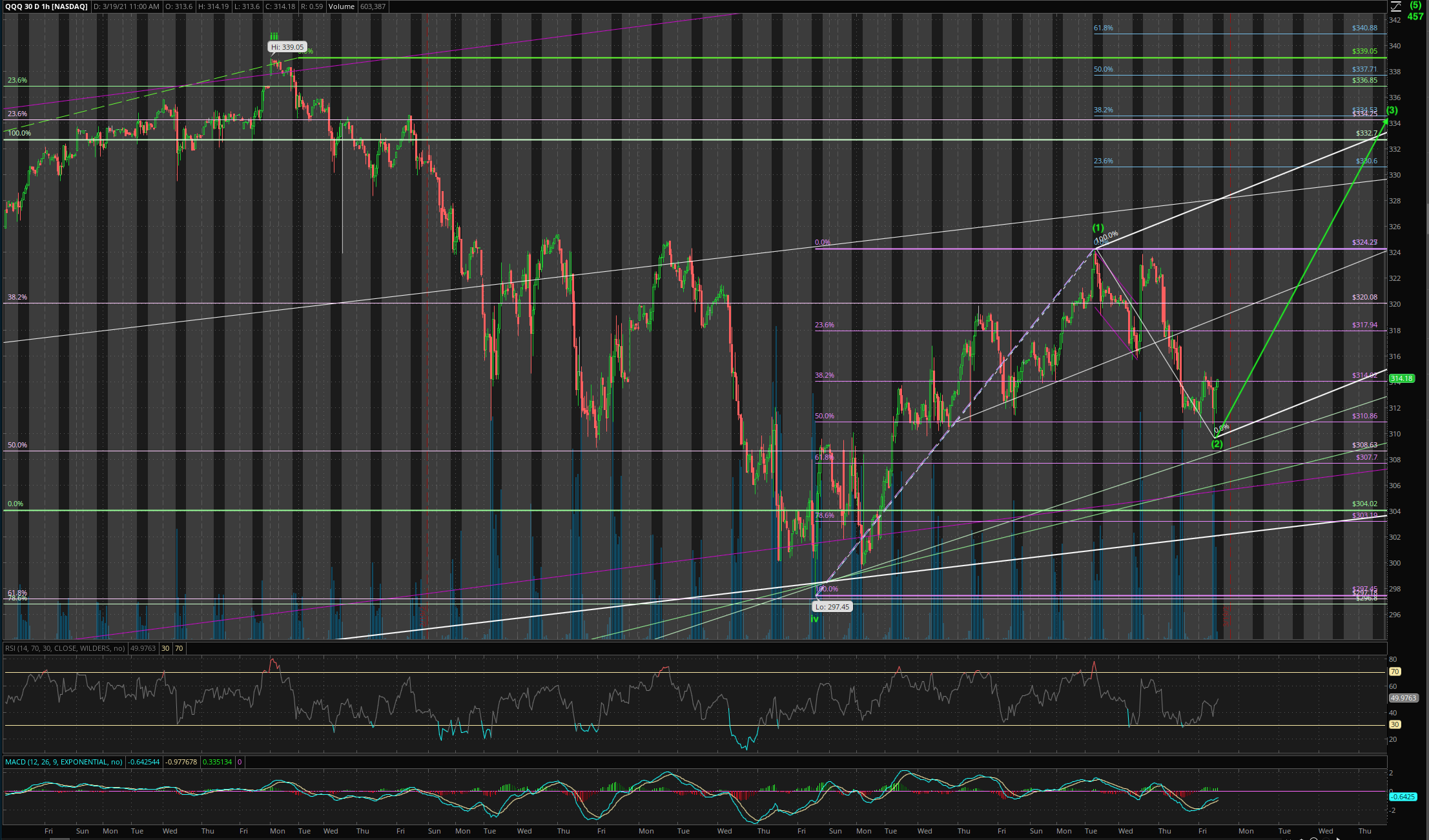
Task: Select the 314.18 current price bubble
Action: coord(1401,378)
